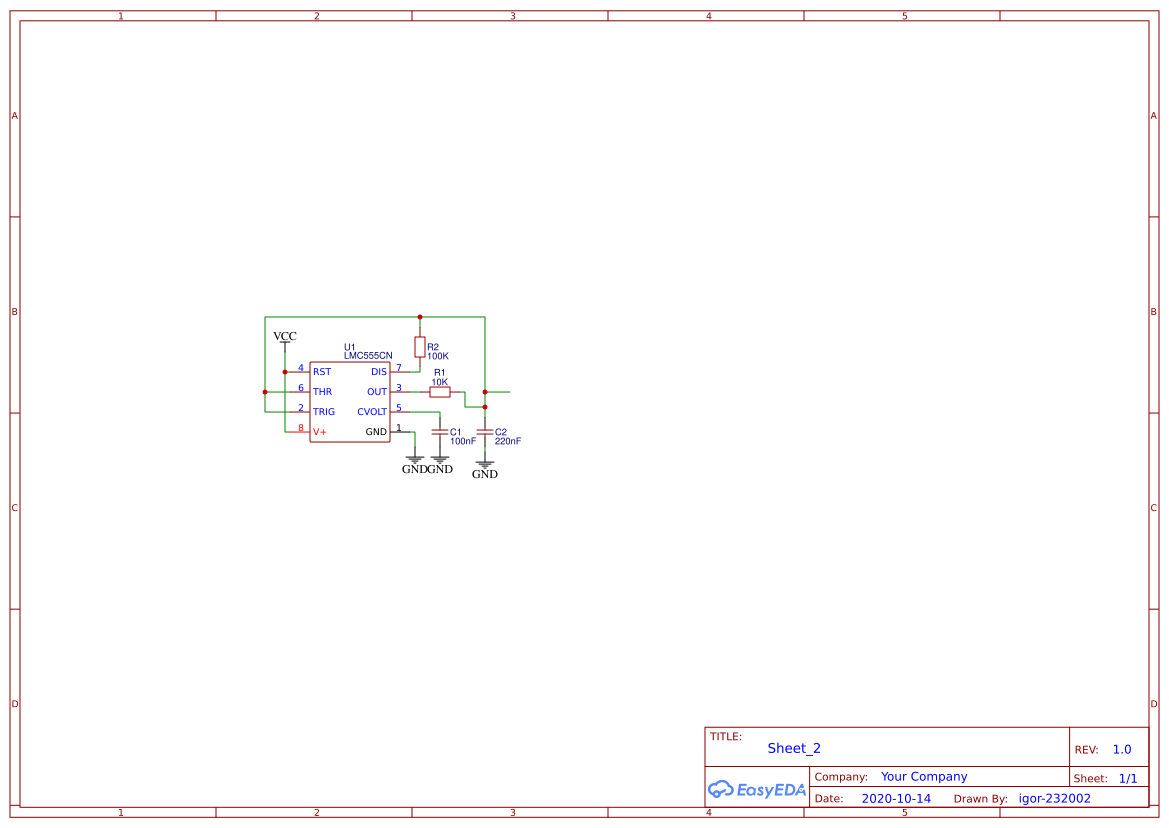Click the Sheet 1/1 field
The height and width of the screenshot is (828, 1169).
(x=1128, y=777)
